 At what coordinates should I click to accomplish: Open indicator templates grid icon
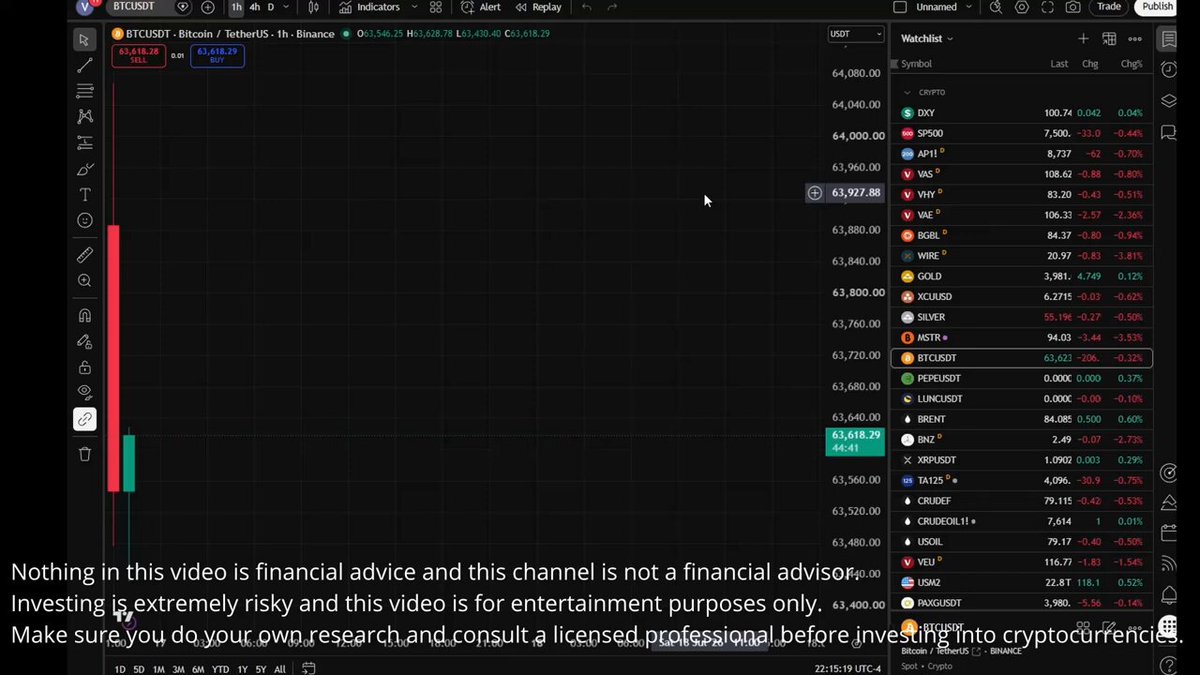(436, 7)
